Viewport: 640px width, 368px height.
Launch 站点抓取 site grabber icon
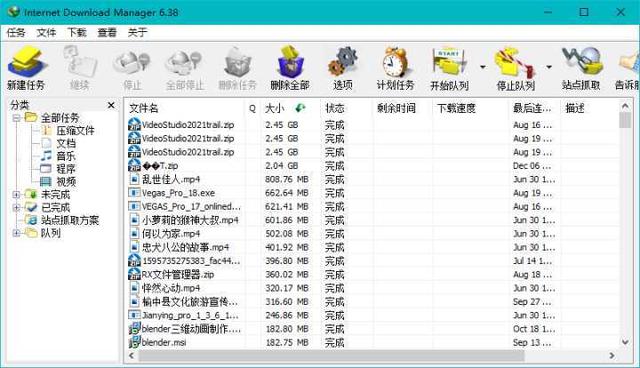(581, 62)
